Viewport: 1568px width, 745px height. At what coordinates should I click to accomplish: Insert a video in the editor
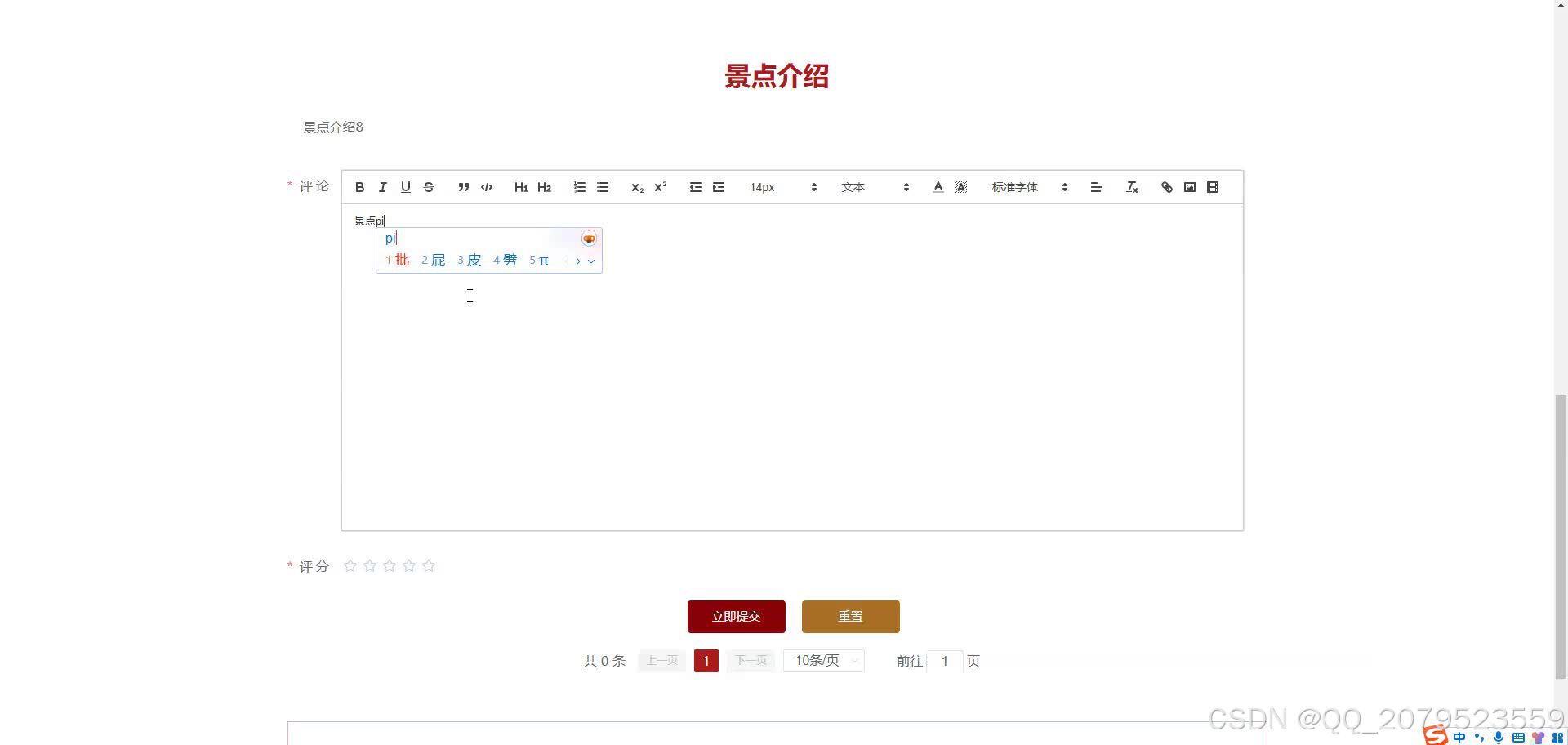coord(1213,187)
